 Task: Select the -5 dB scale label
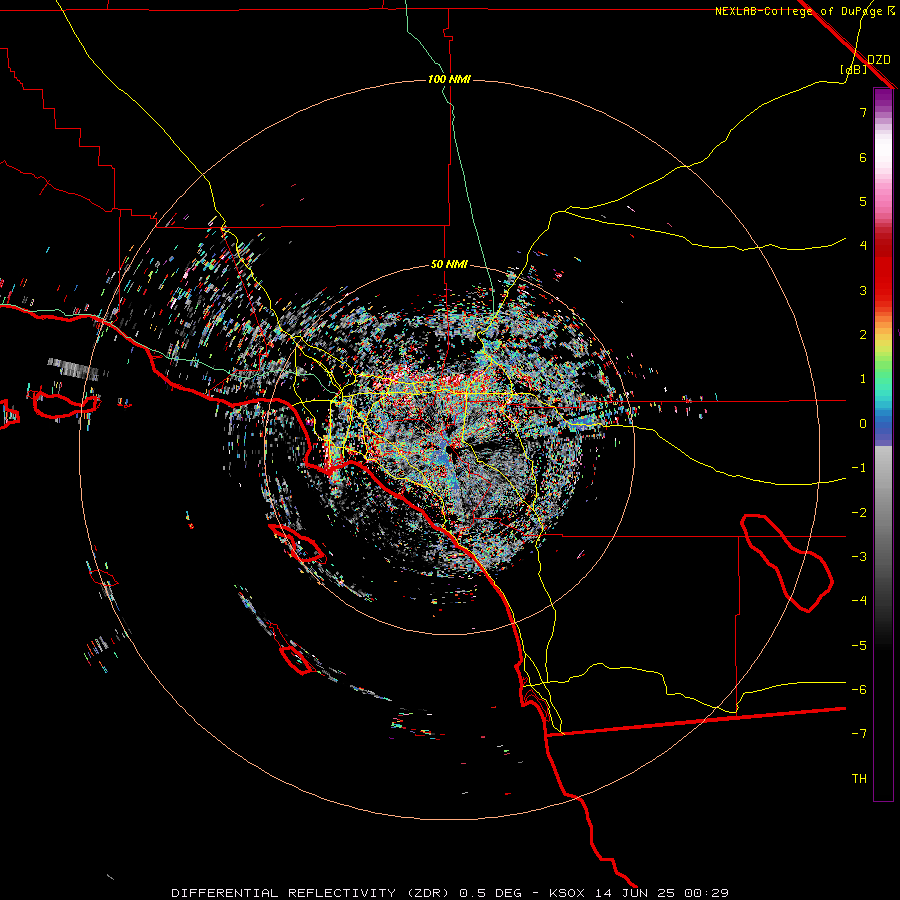tap(859, 646)
